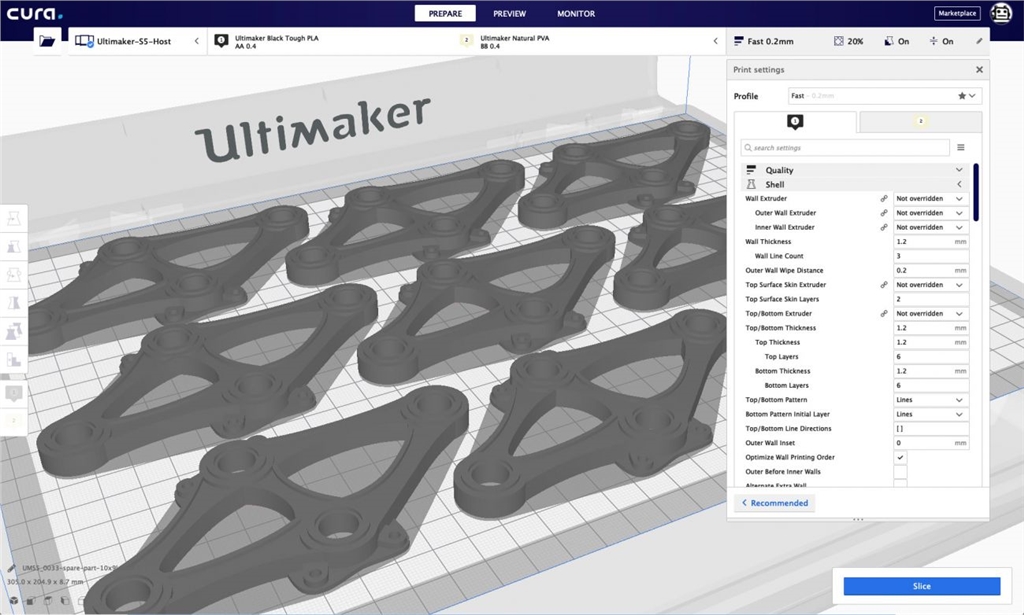Click the Slice button
This screenshot has width=1024, height=615.
click(921, 587)
